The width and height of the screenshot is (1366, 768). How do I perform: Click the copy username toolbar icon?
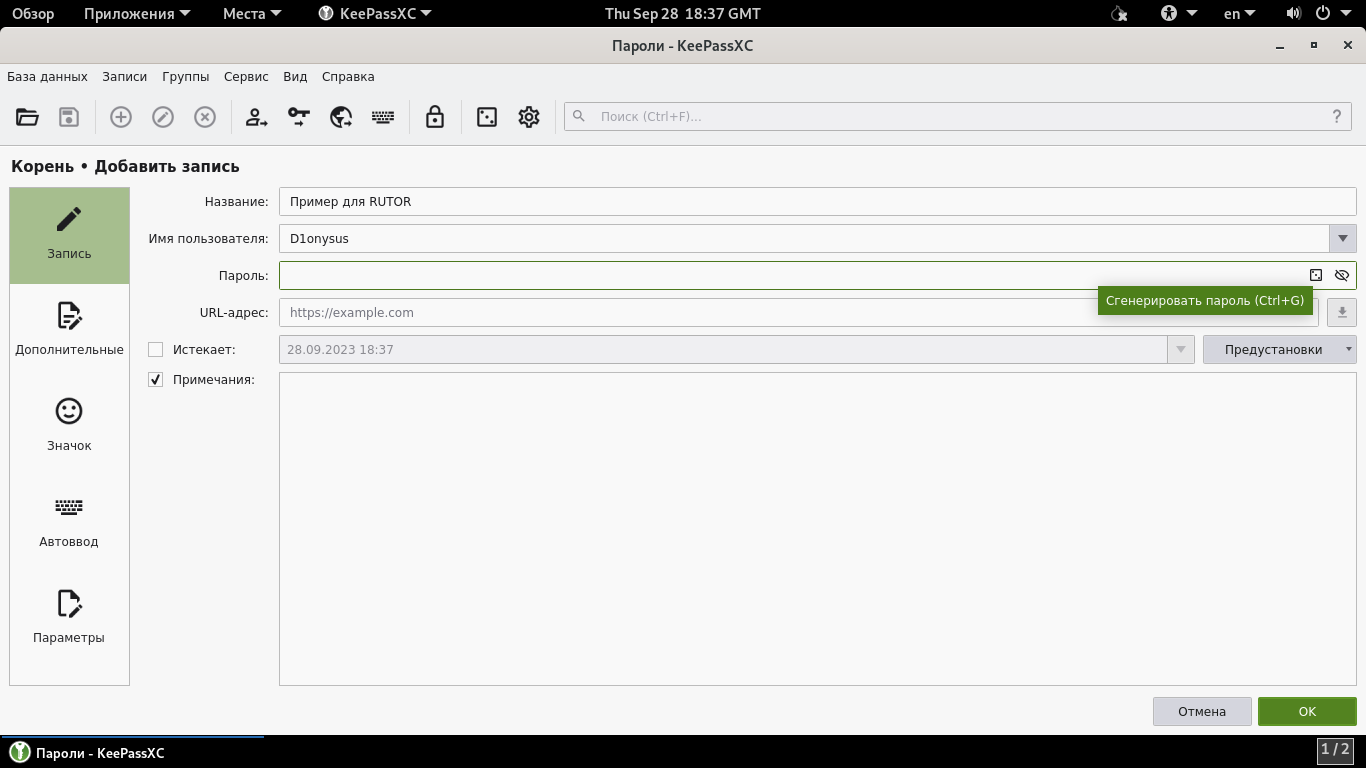coord(257,117)
